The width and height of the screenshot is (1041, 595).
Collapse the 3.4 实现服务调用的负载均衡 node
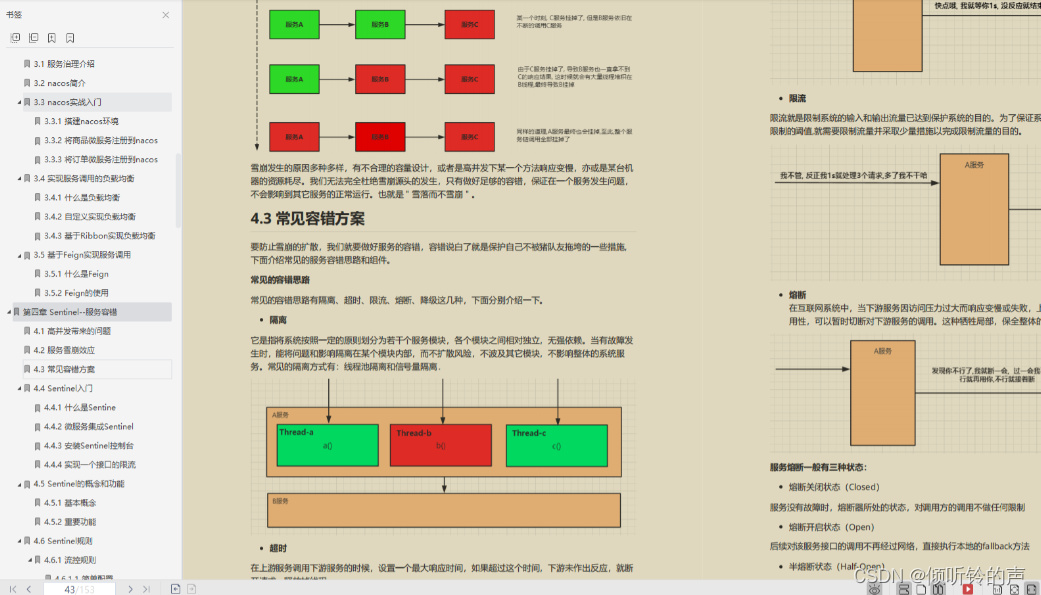click(19, 179)
